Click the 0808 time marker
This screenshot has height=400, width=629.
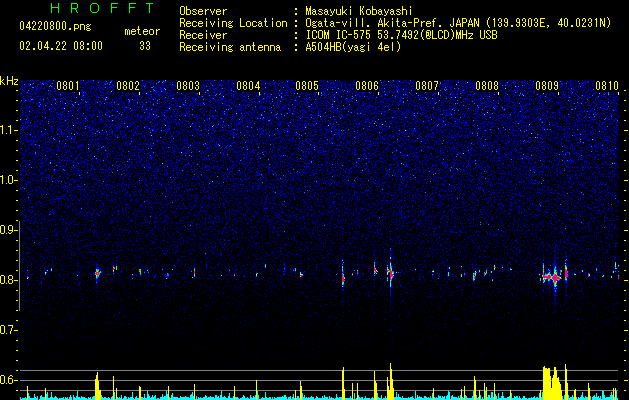(487, 86)
